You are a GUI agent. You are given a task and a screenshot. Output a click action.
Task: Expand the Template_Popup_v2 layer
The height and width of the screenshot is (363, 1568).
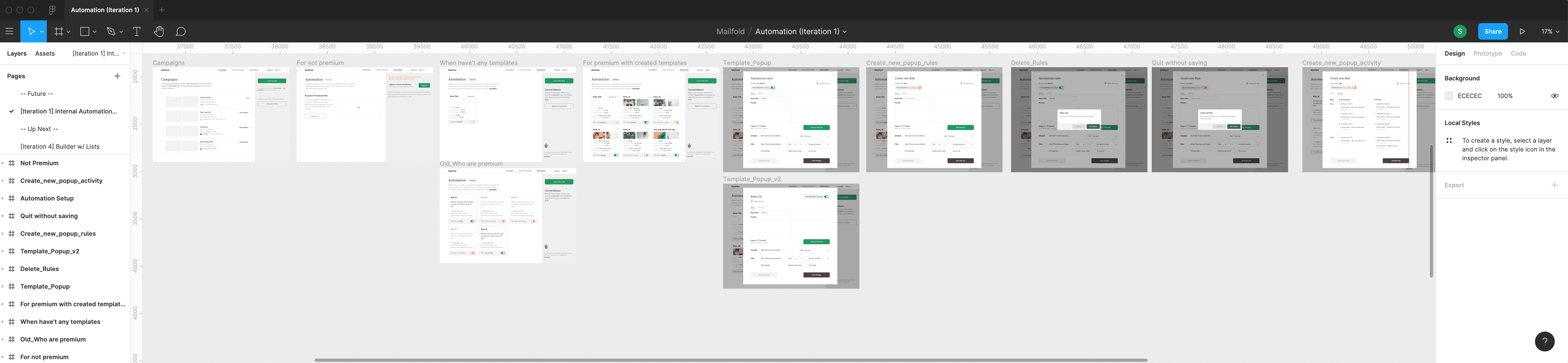[3, 251]
